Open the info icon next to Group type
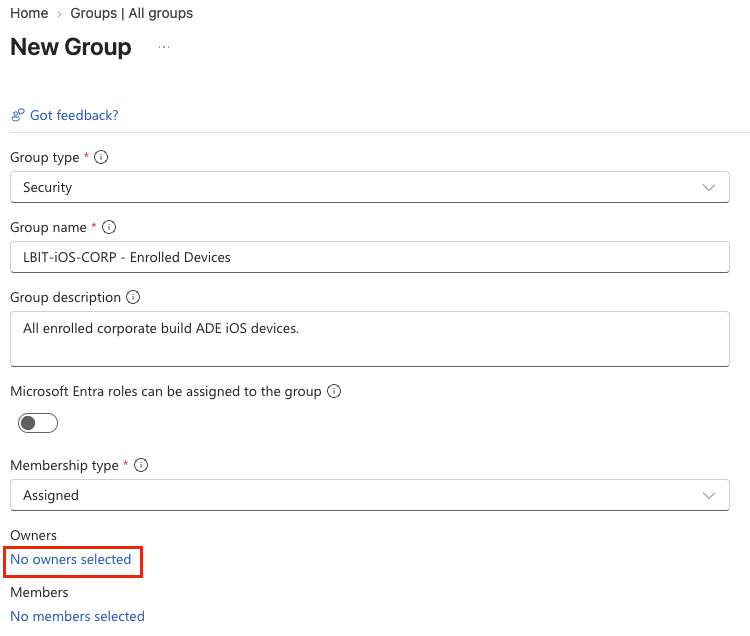 tap(101, 157)
